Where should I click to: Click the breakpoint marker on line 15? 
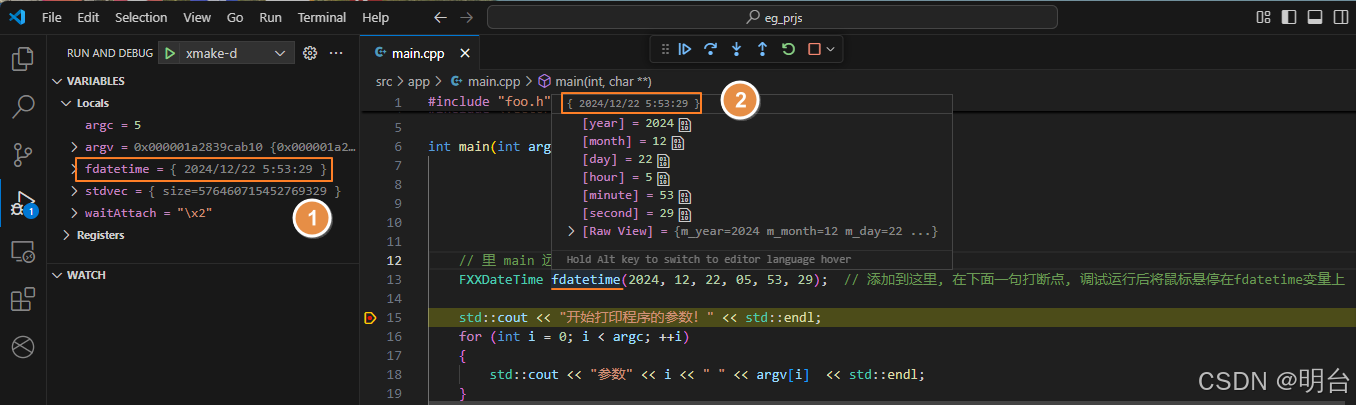tap(370, 318)
